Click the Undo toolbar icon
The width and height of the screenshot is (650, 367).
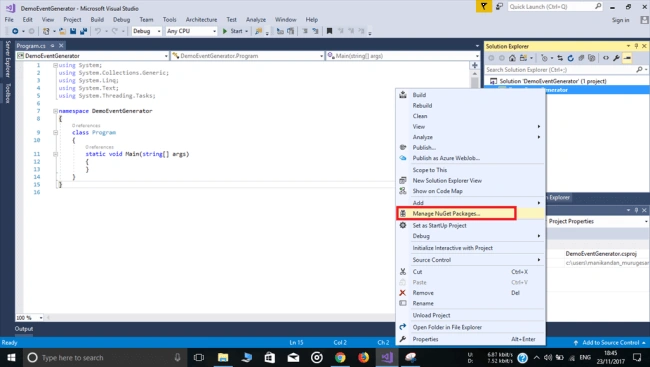tap(98, 31)
